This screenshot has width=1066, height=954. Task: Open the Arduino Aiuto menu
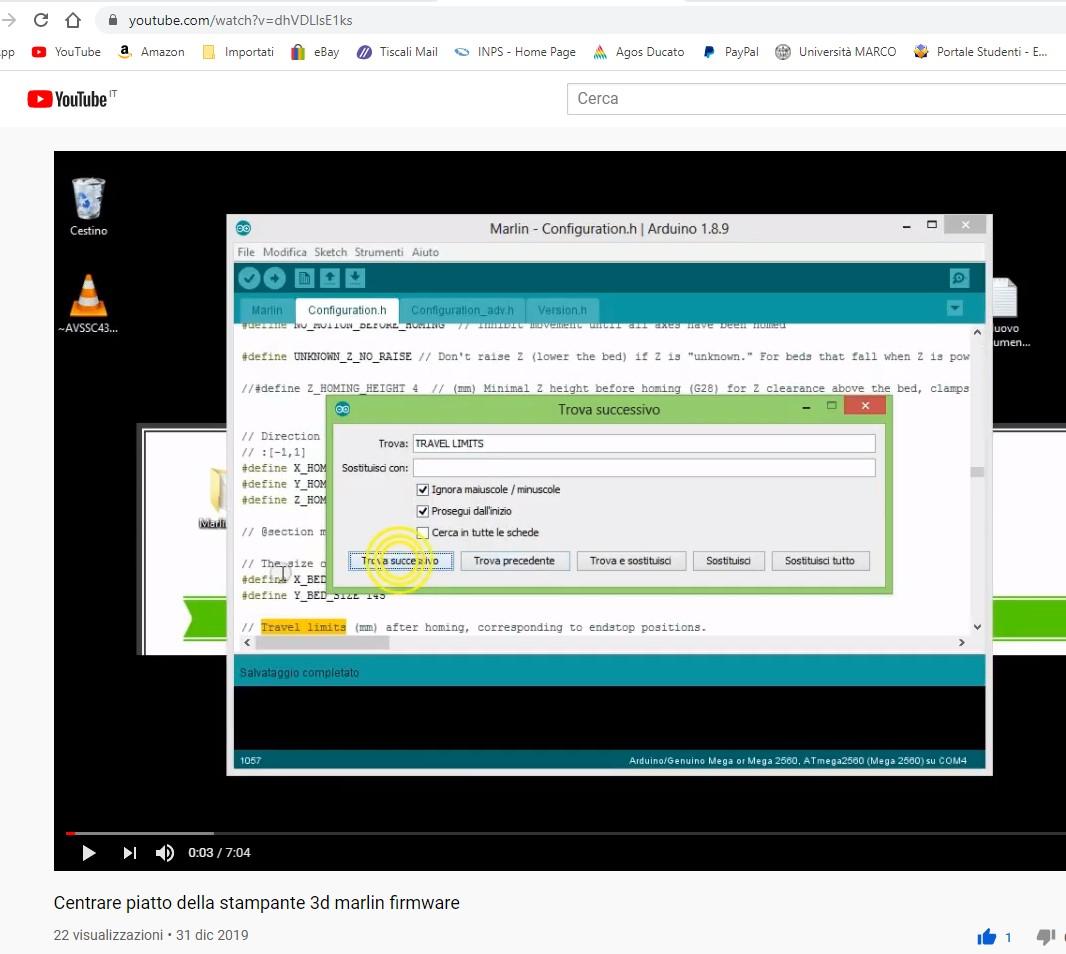425,252
